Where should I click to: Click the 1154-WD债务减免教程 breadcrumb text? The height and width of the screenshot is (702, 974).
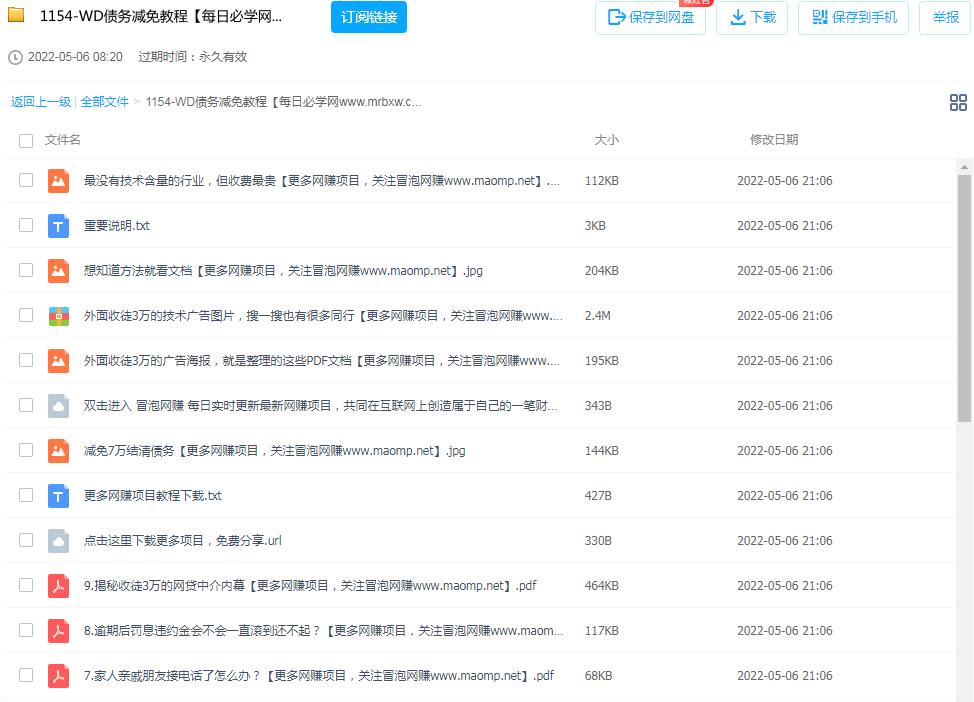tap(283, 102)
